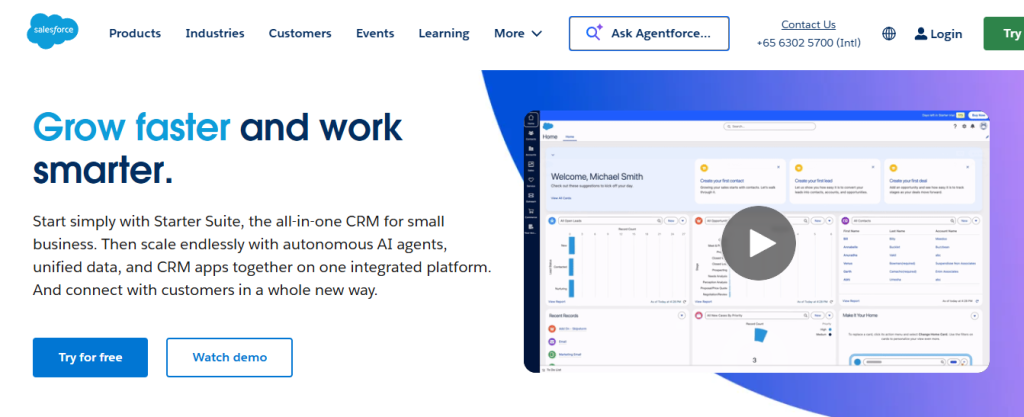Open the Industries menu

pyautogui.click(x=215, y=33)
